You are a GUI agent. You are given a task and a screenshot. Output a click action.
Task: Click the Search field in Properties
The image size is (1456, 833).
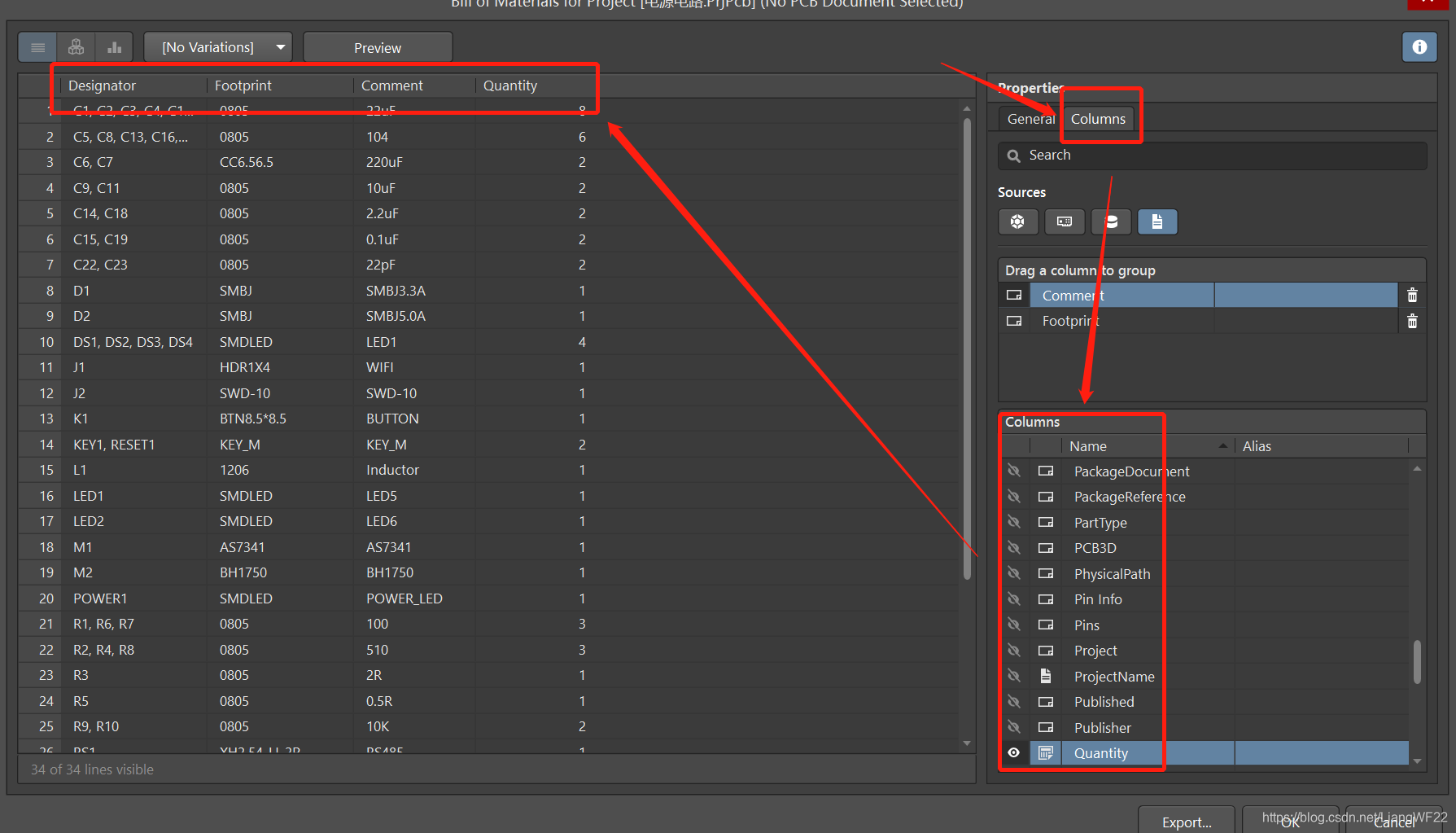(x=1213, y=156)
